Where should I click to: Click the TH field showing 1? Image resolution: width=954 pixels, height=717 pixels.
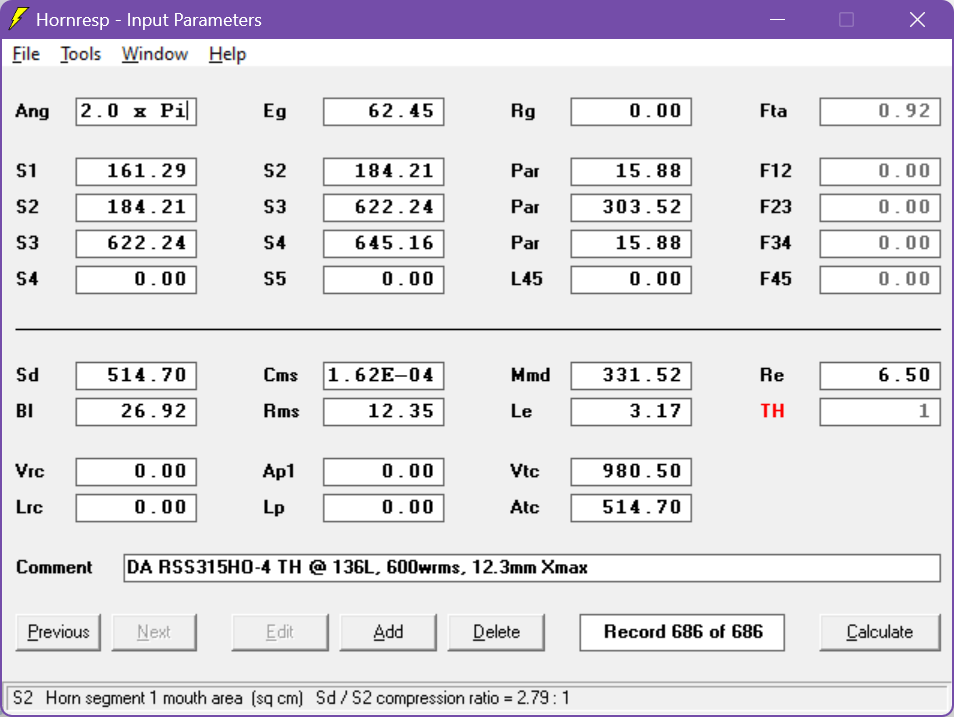(x=880, y=411)
